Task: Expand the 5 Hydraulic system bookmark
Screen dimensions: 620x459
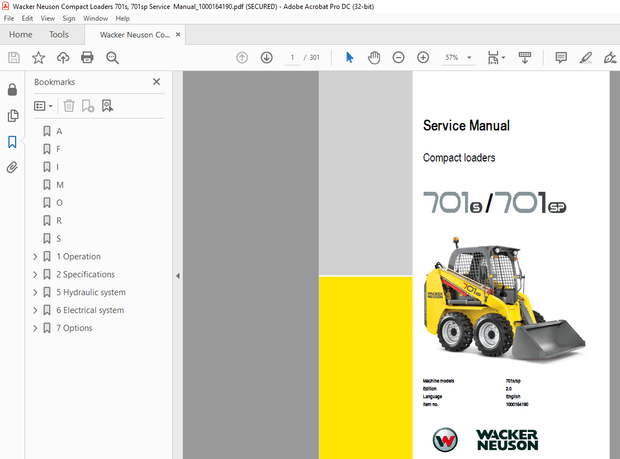Action: coord(35,292)
